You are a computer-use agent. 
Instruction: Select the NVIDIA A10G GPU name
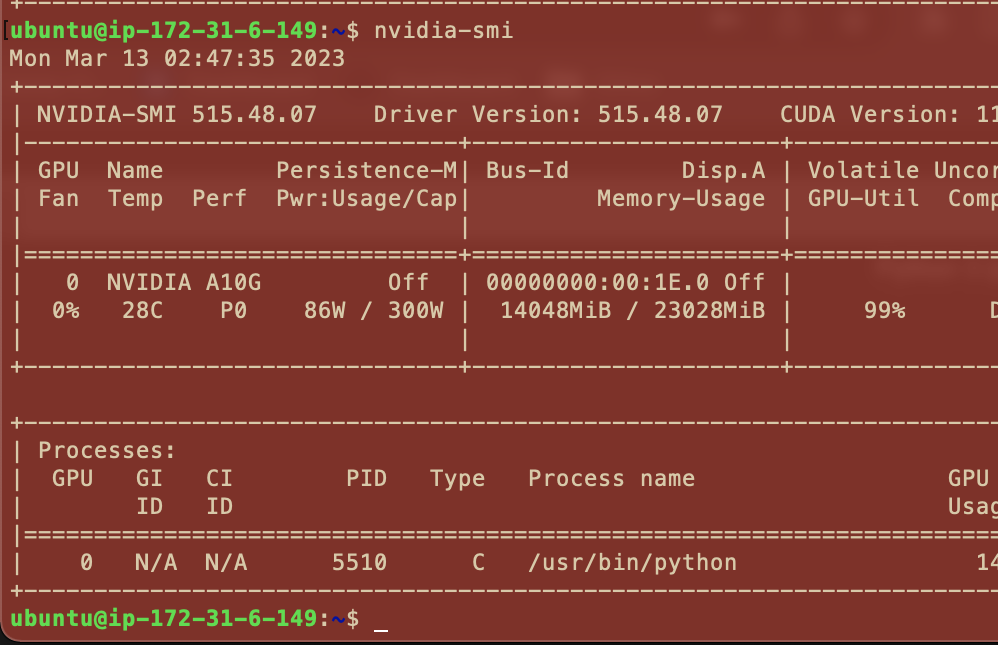(184, 283)
